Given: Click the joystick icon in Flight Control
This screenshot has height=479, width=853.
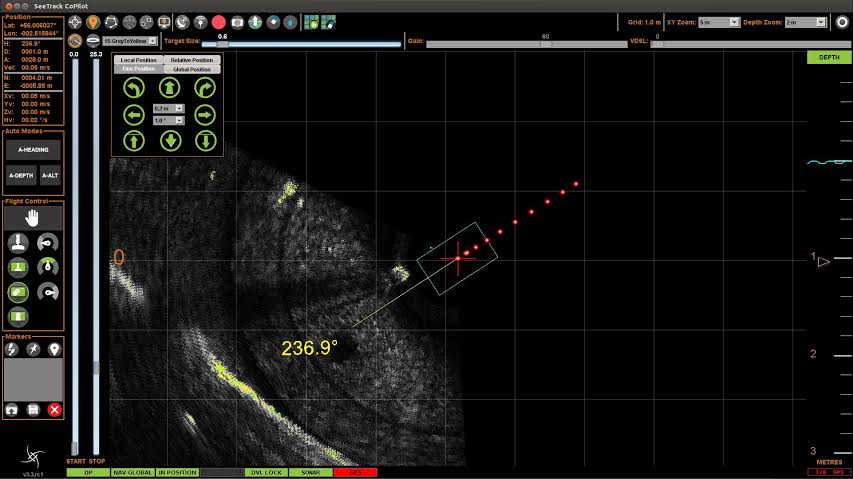Looking at the screenshot, I should click(x=18, y=242).
